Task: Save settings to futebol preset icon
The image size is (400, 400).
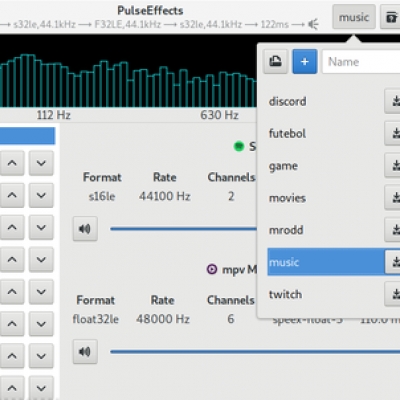Action: point(393,133)
